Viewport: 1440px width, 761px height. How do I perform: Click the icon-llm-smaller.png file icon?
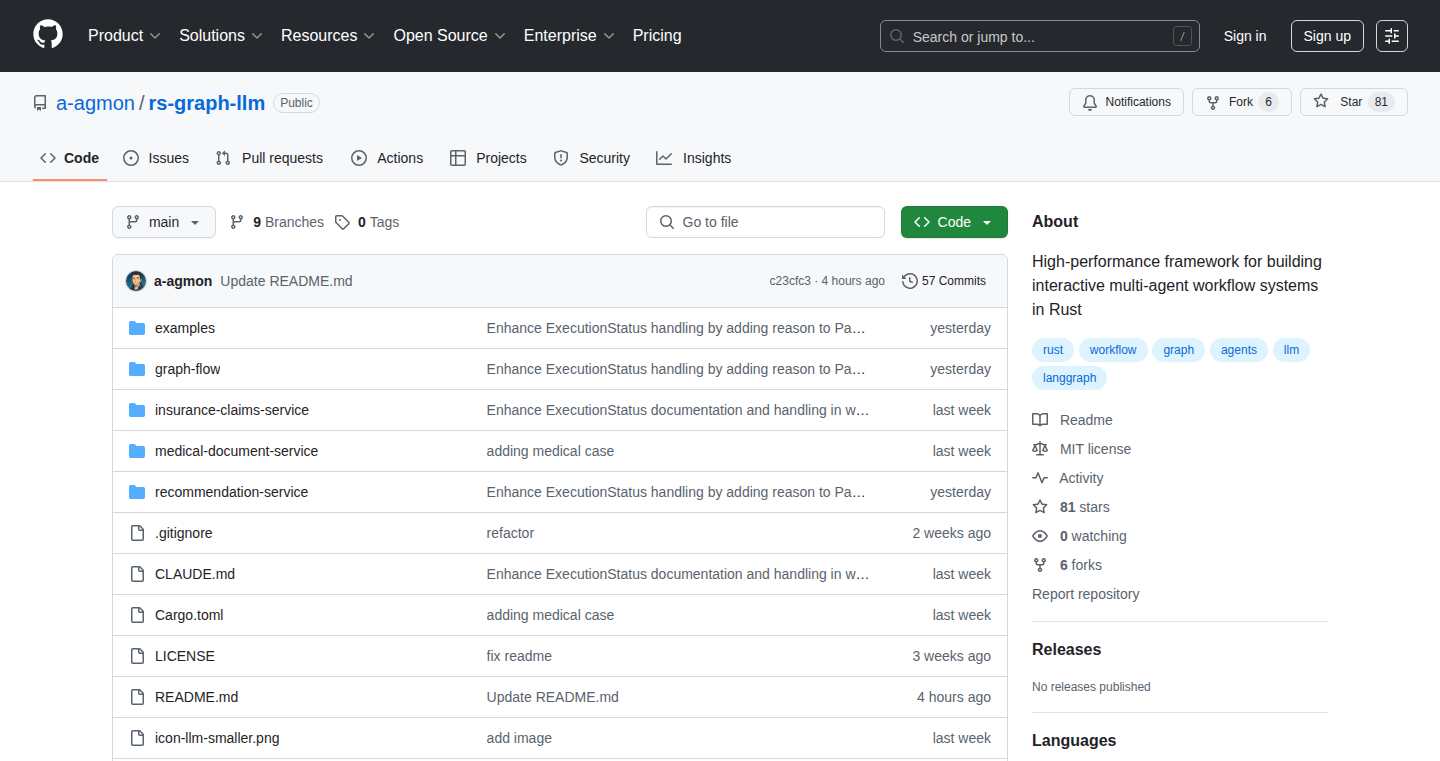pyautogui.click(x=137, y=738)
